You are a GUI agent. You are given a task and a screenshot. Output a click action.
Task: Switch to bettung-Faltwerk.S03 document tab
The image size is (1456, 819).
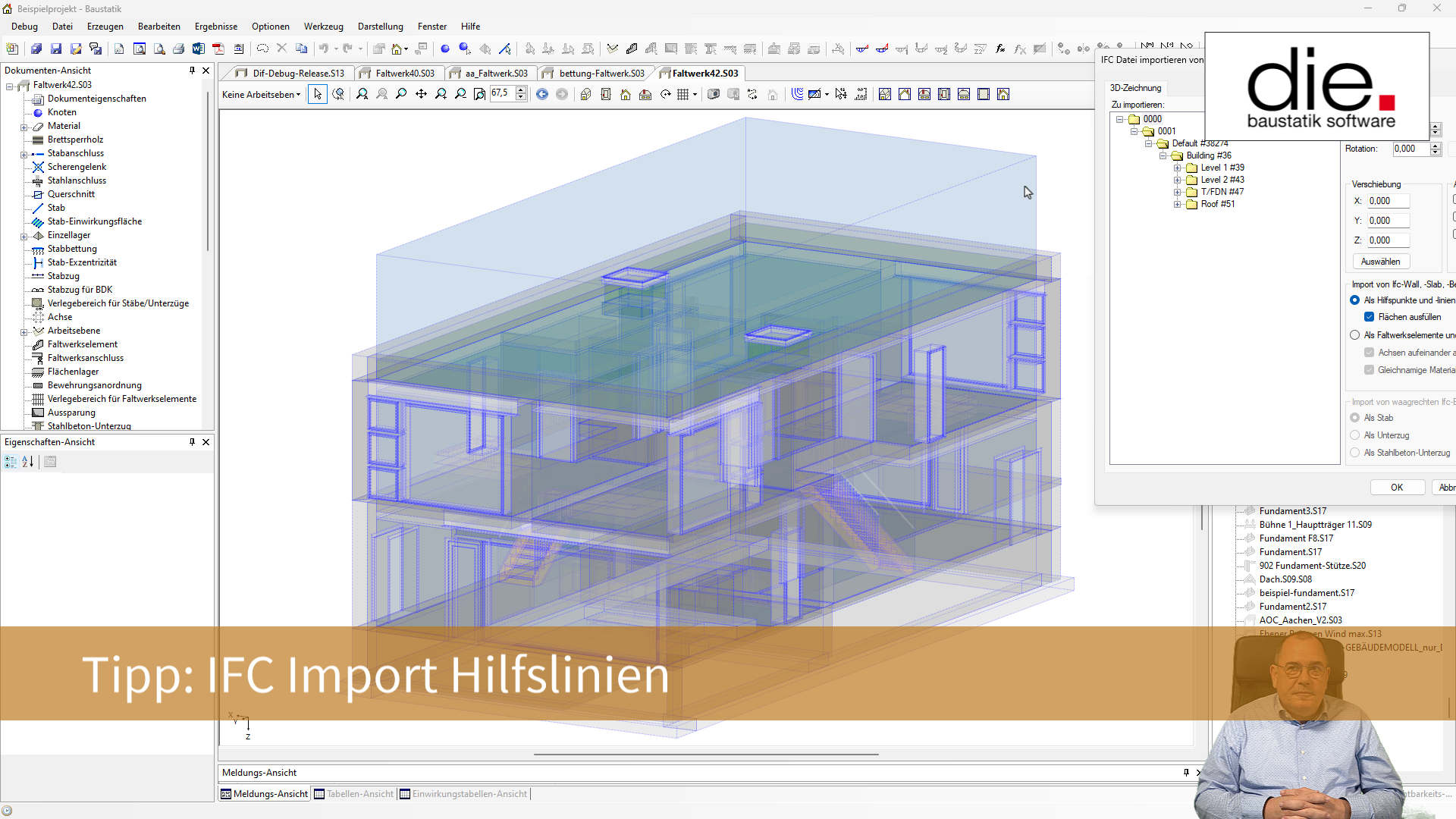(x=595, y=74)
